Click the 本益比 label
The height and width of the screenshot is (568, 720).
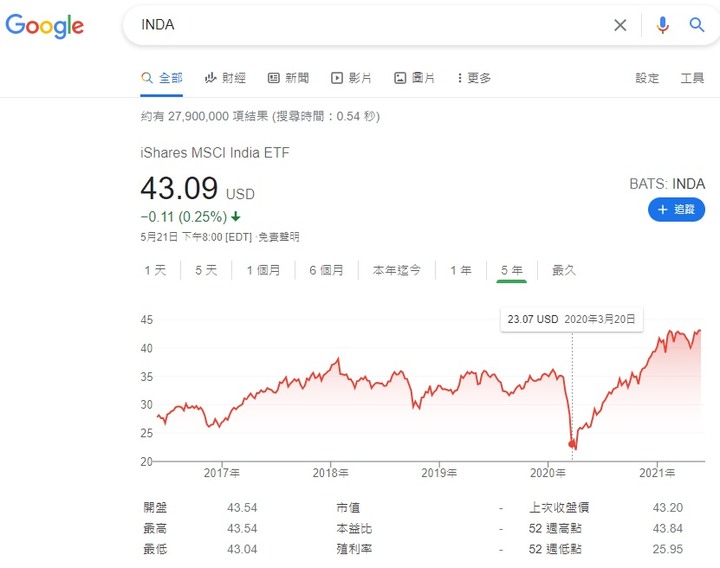(354, 529)
